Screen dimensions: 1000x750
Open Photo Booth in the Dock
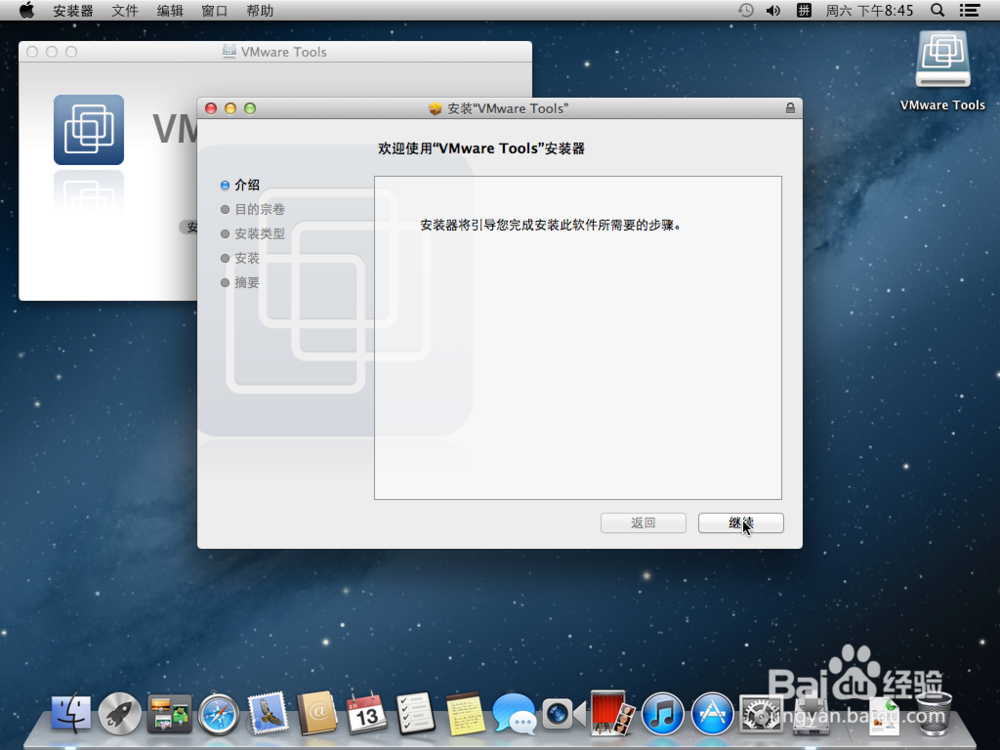click(612, 712)
